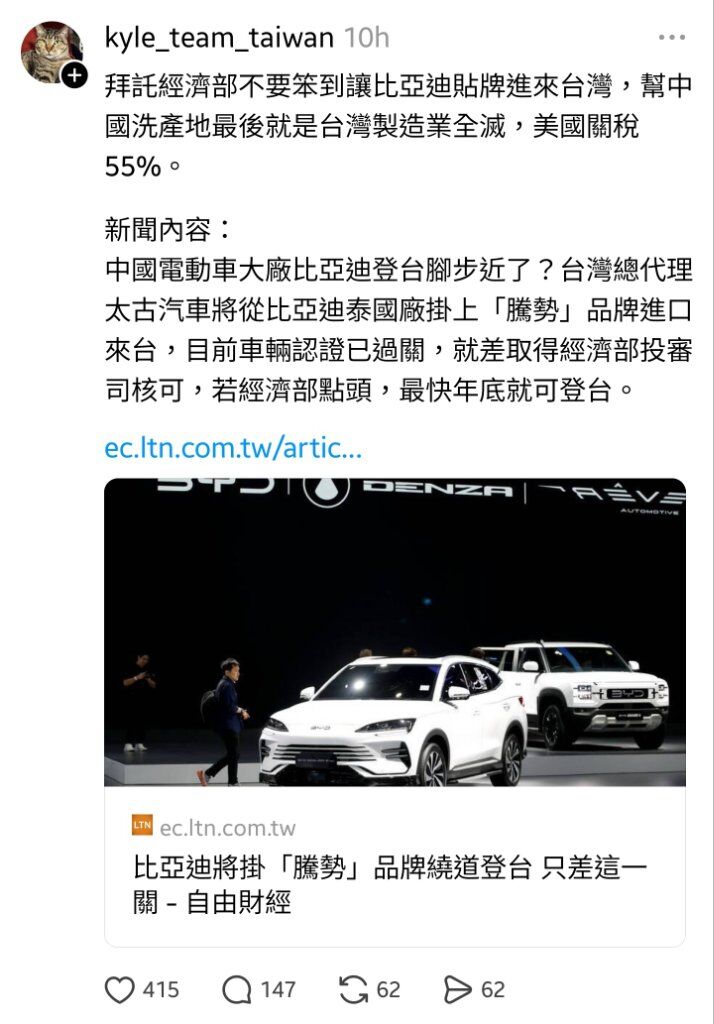View the 147 replies count
This screenshot has height=1024, width=714.
point(278,990)
